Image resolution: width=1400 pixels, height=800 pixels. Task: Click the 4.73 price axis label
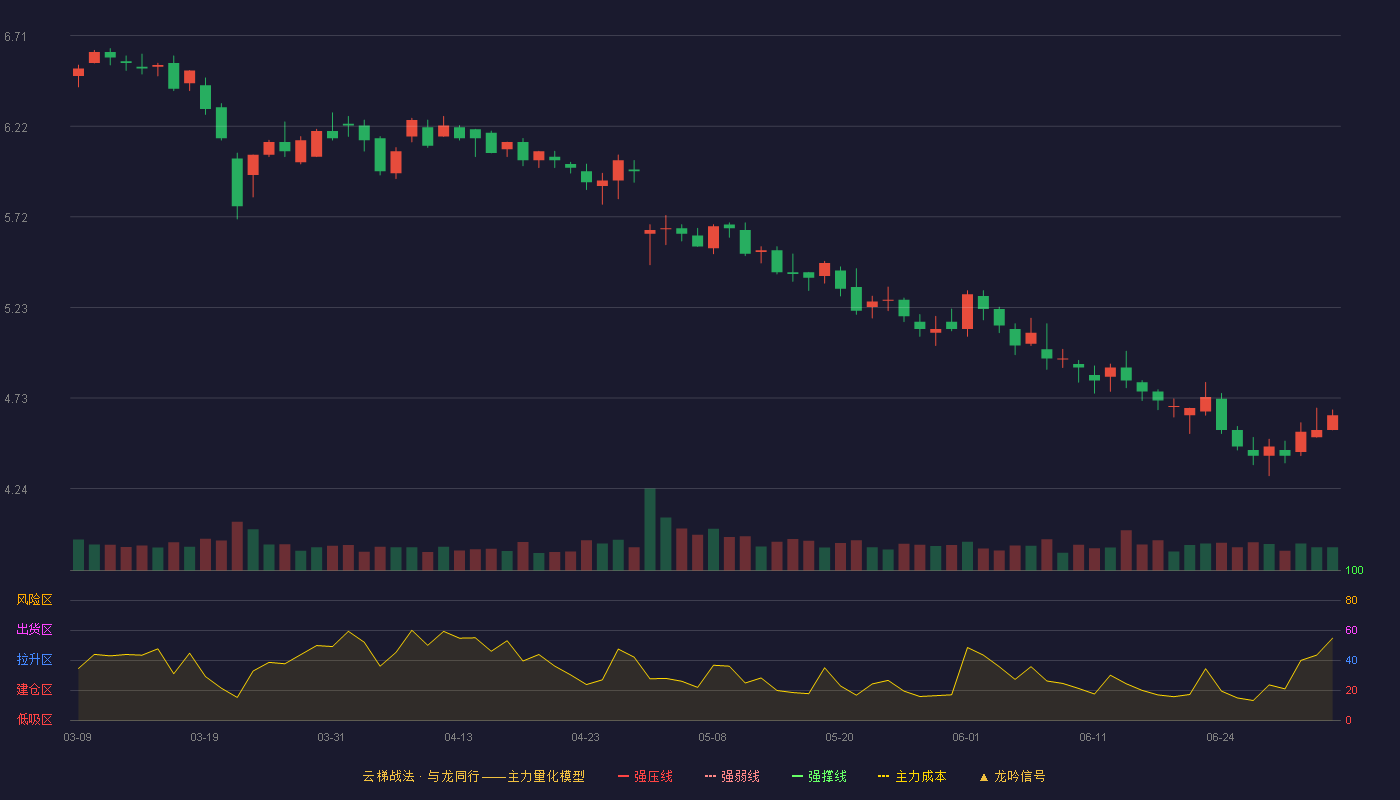[x=15, y=399]
